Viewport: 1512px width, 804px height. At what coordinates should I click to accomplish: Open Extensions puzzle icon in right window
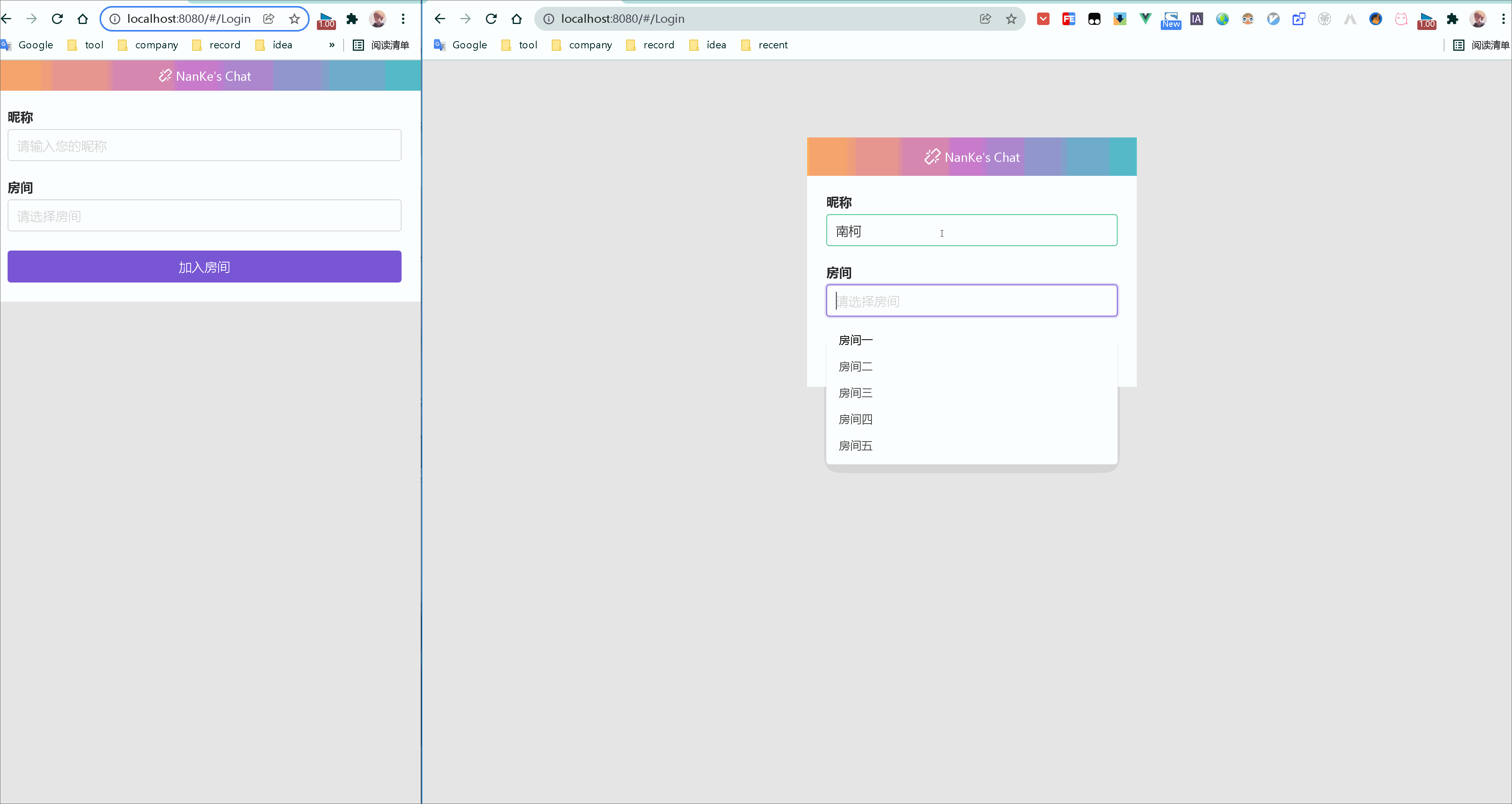(x=1452, y=19)
